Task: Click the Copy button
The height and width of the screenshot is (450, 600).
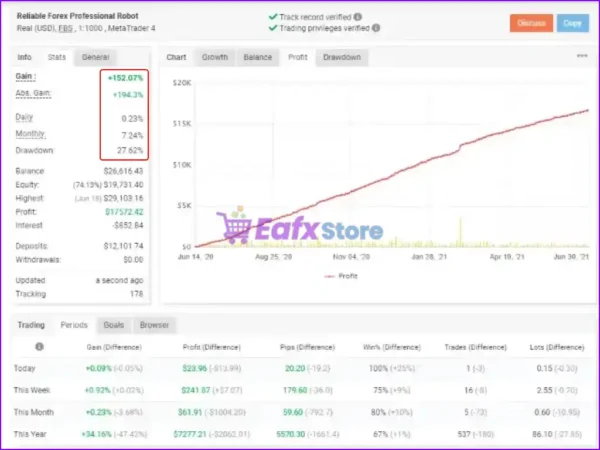Action: pyautogui.click(x=572, y=23)
